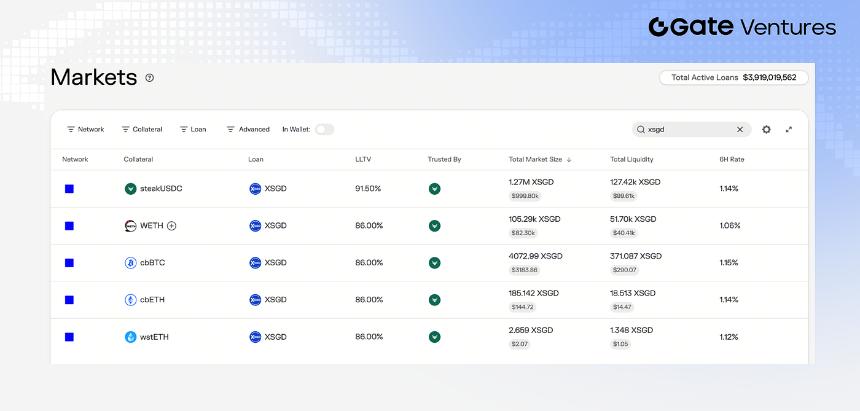This screenshot has width=860, height=411.
Task: Click the cbETH collateral icon
Action: pyautogui.click(x=131, y=300)
